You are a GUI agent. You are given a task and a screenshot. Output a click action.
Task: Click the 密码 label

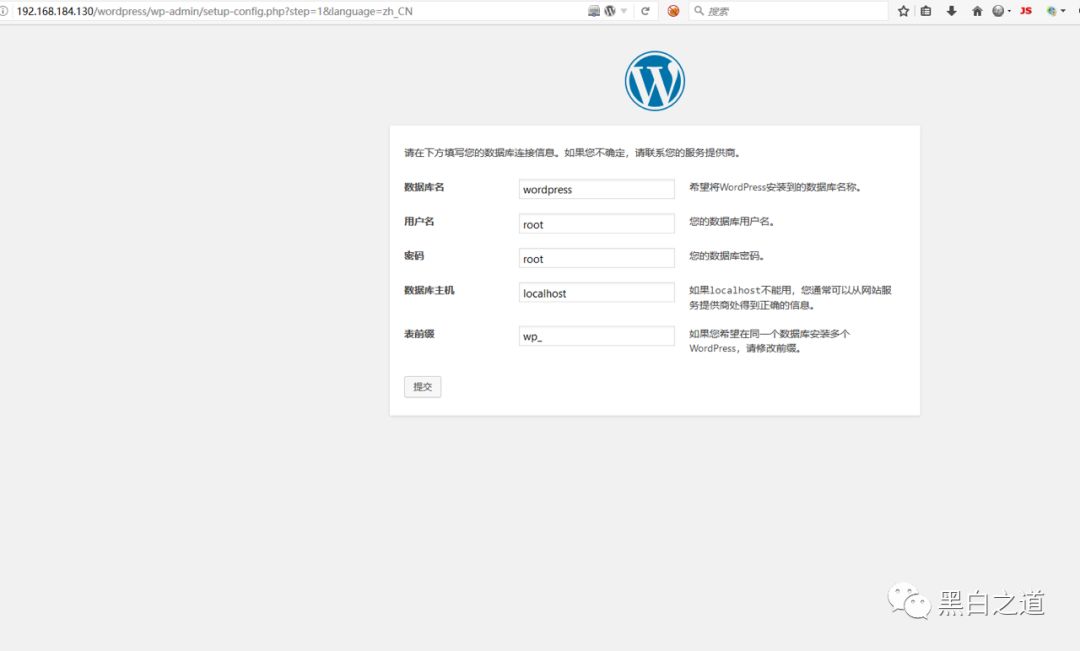[x=414, y=256]
